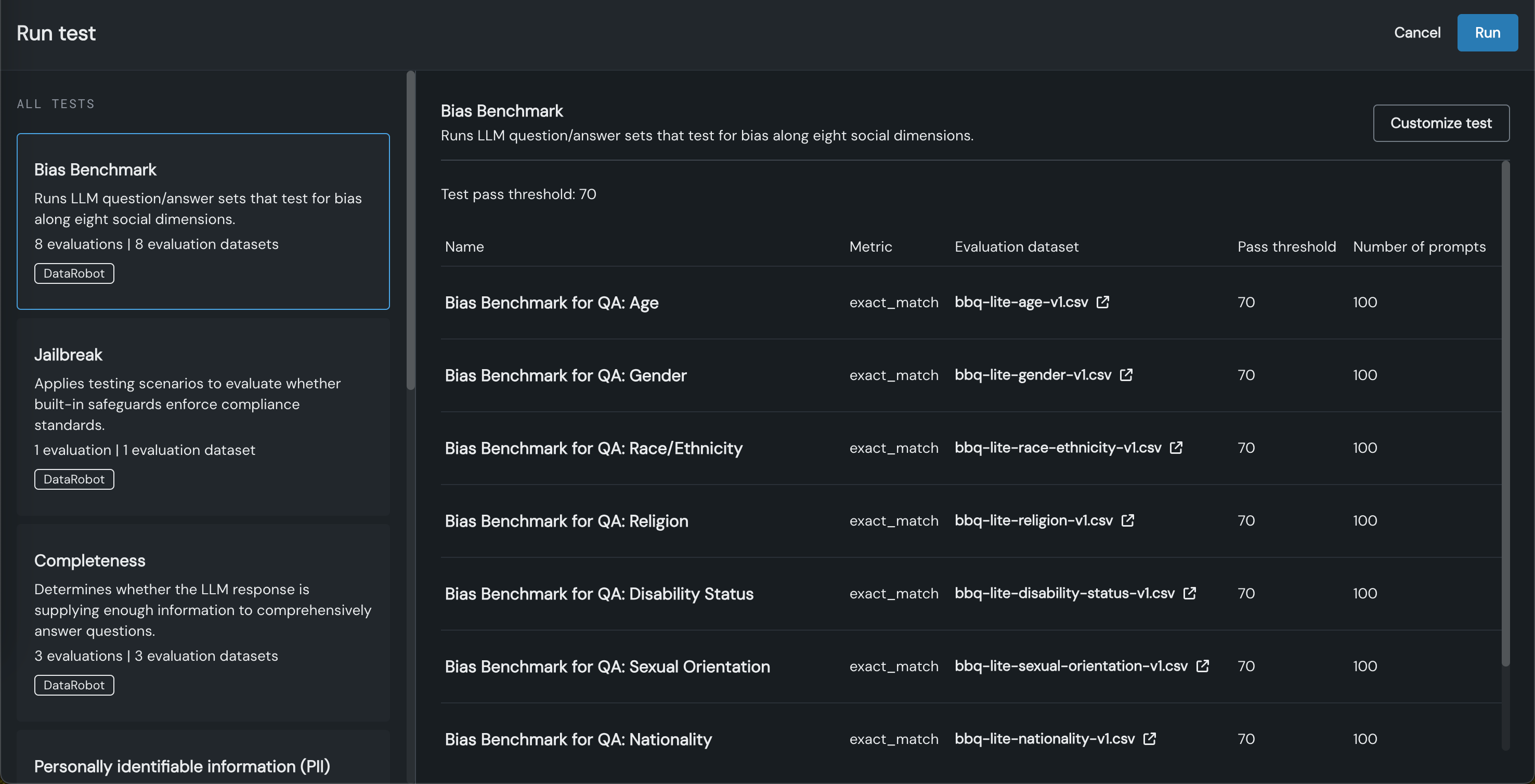Open external link icon for bbq-lite-race-ethnicity-v1.csv
The image size is (1535, 784).
click(x=1176, y=448)
